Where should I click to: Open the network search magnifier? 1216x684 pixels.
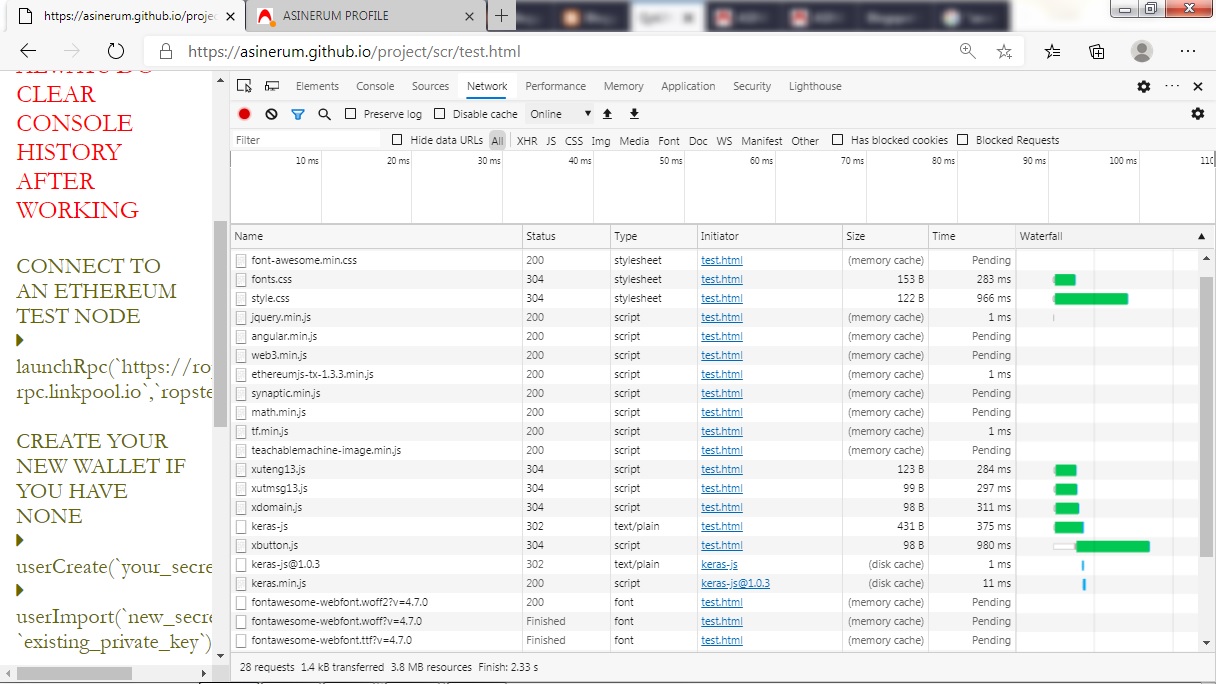(324, 114)
